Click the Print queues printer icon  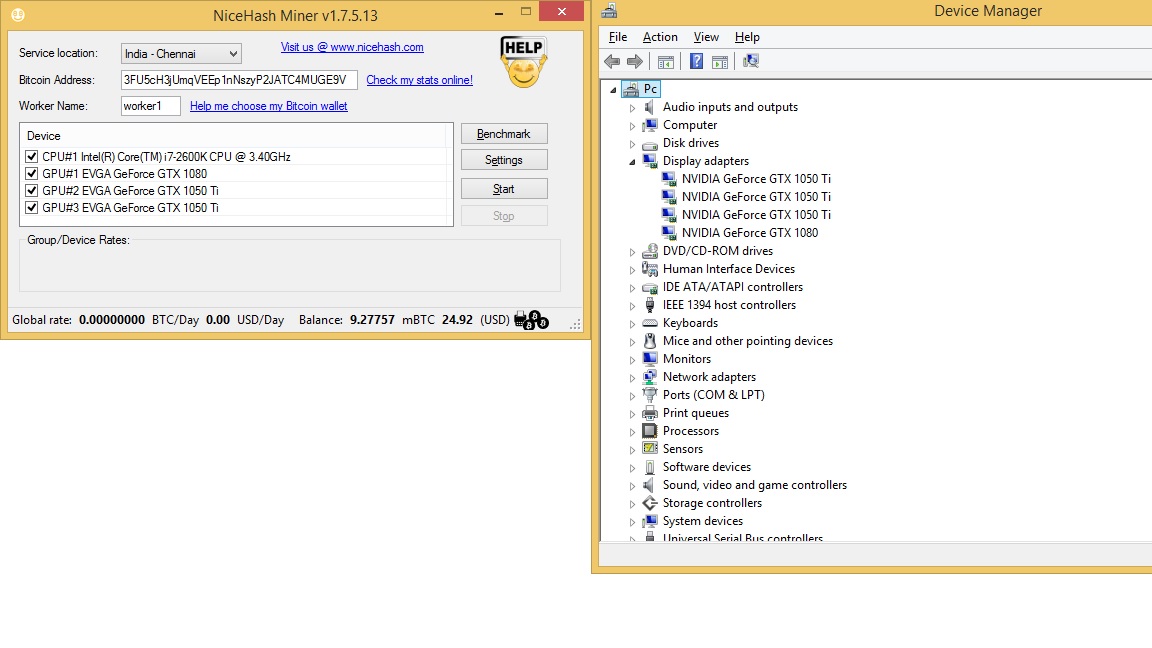point(649,413)
